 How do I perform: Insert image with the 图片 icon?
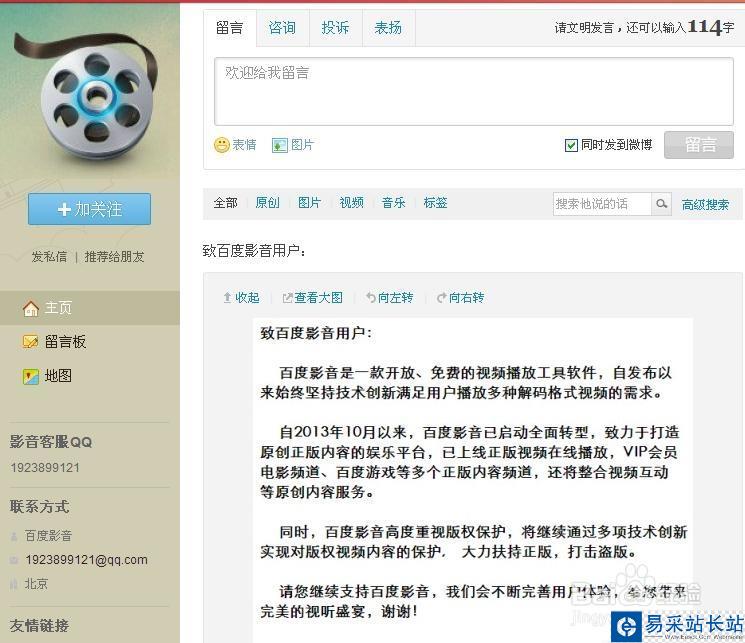280,145
